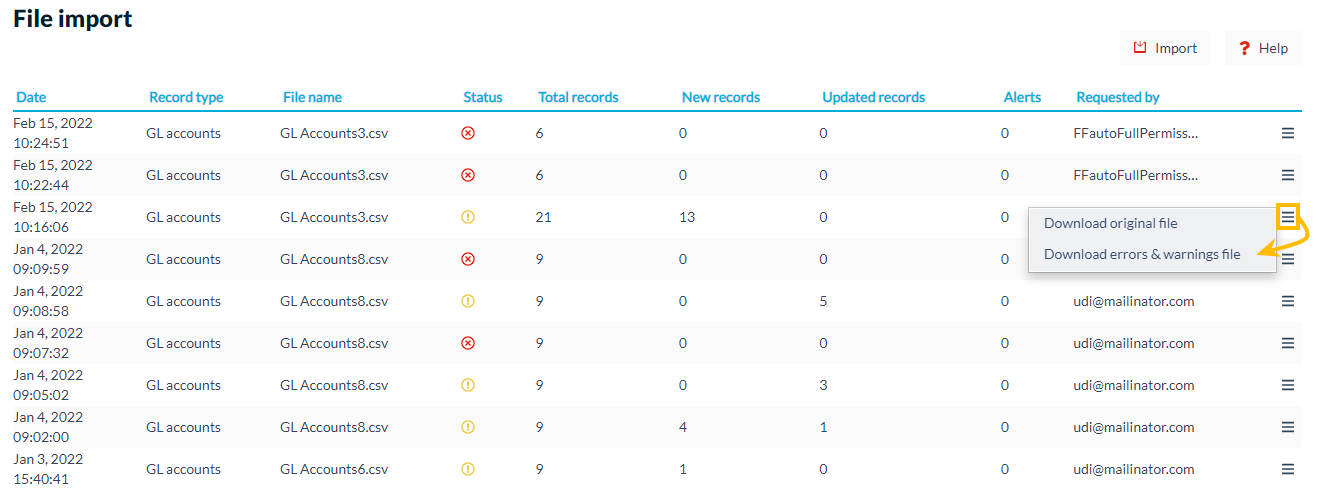The width and height of the screenshot is (1318, 494).
Task: Click GL accounts type in 09:05:02 row
Action: point(183,385)
